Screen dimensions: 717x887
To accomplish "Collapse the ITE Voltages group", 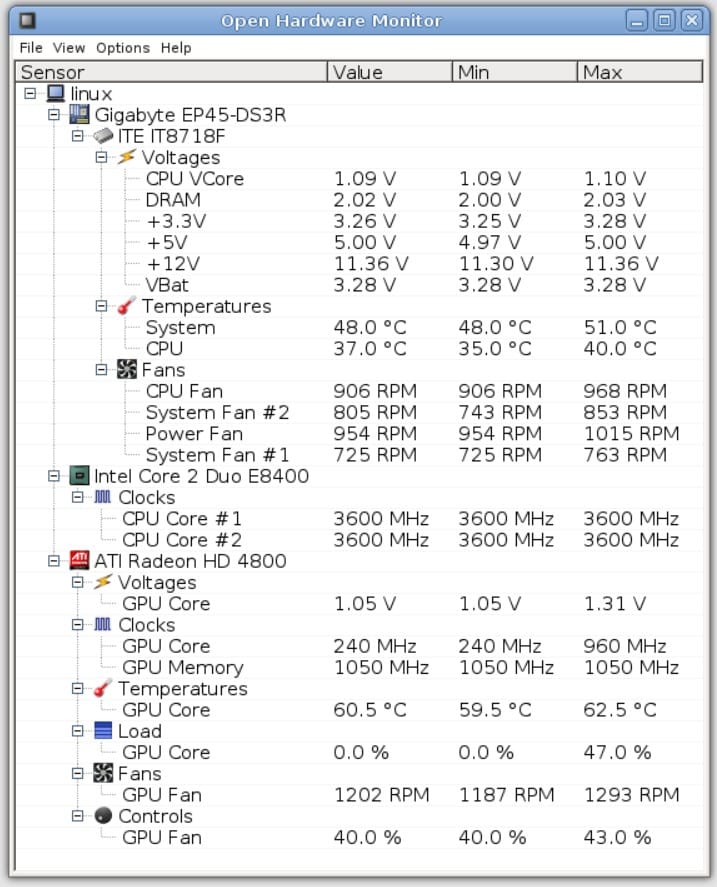I will (x=102, y=157).
